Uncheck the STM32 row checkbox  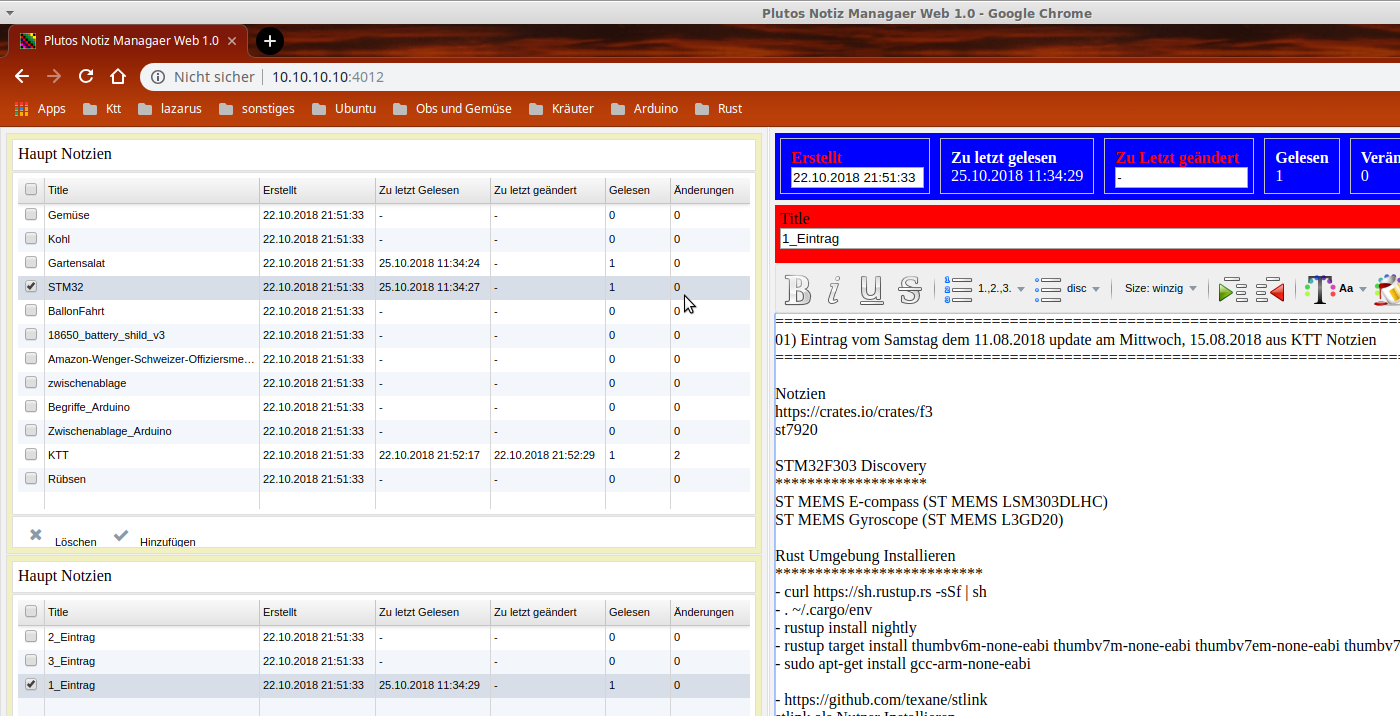[x=31, y=287]
